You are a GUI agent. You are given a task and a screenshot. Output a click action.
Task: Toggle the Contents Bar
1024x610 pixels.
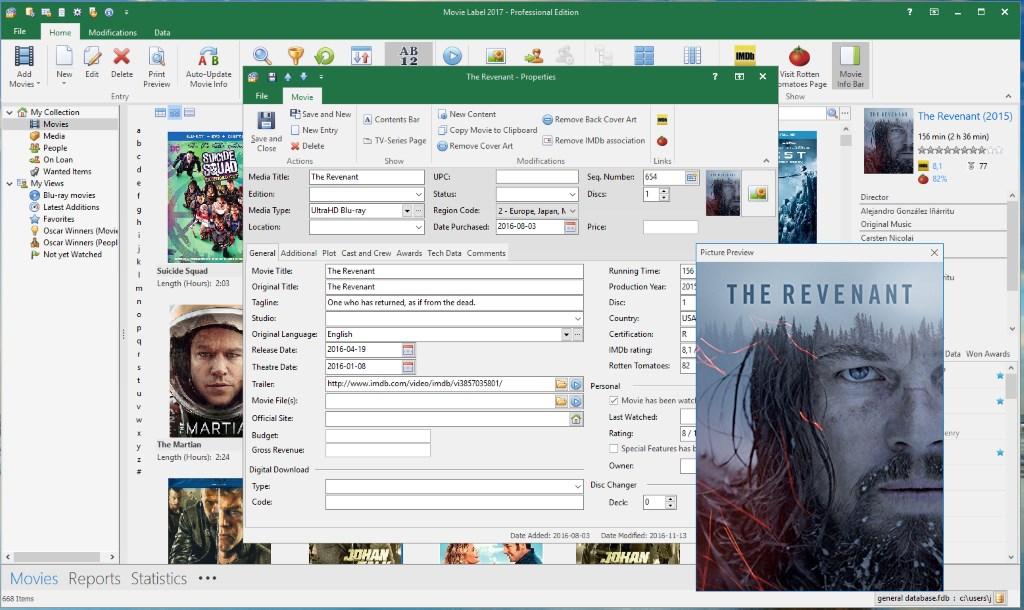tap(391, 120)
